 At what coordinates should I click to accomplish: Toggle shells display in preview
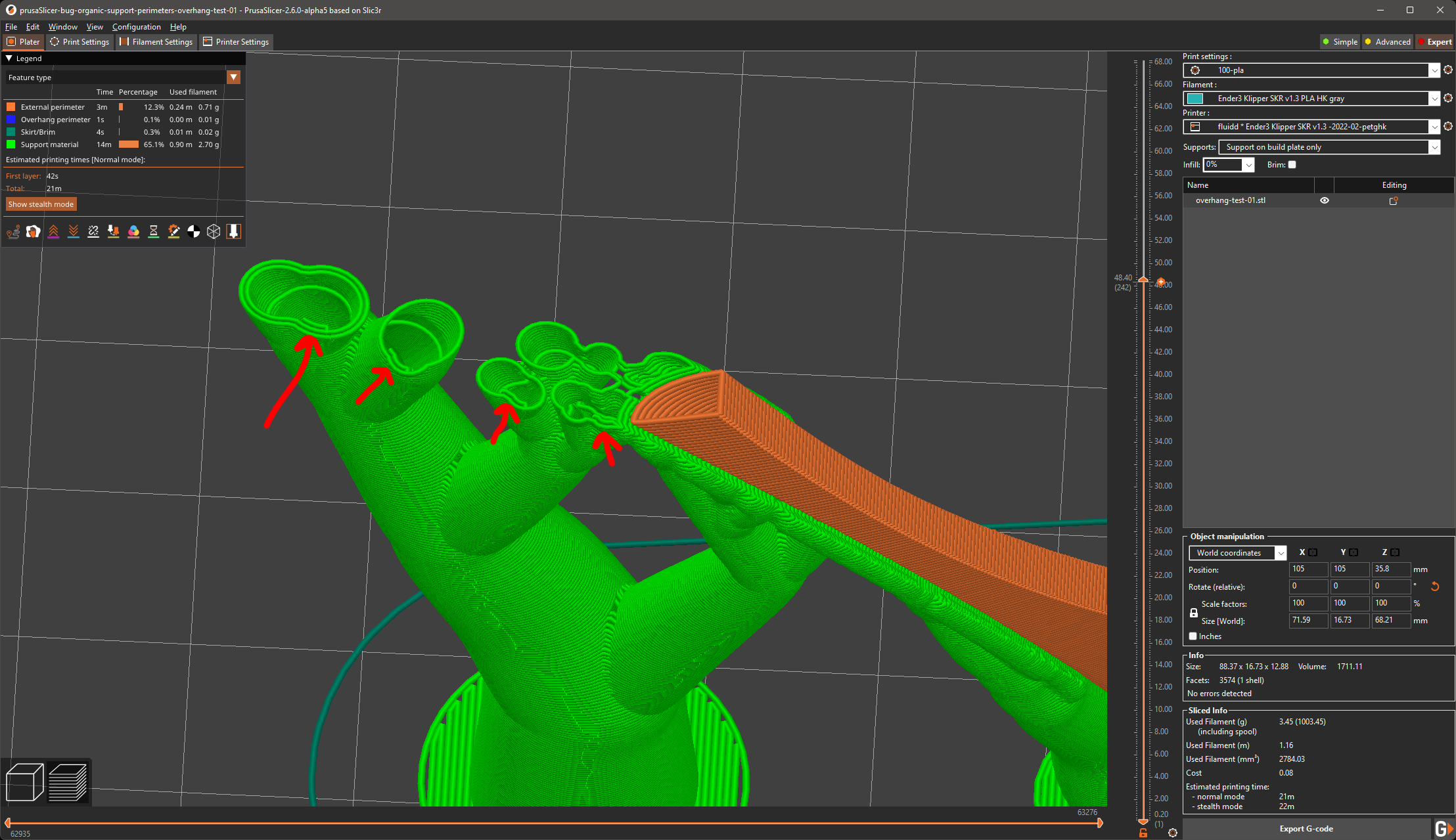pos(214,231)
